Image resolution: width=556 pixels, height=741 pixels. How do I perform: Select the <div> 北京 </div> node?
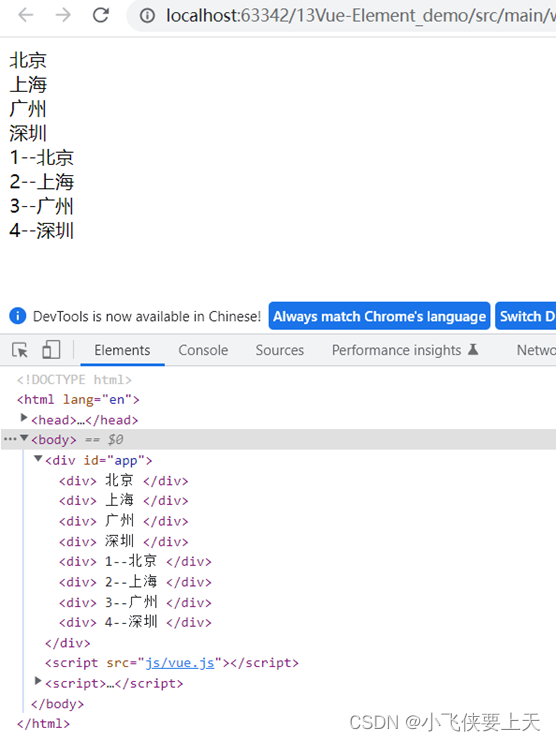pyautogui.click(x=124, y=481)
